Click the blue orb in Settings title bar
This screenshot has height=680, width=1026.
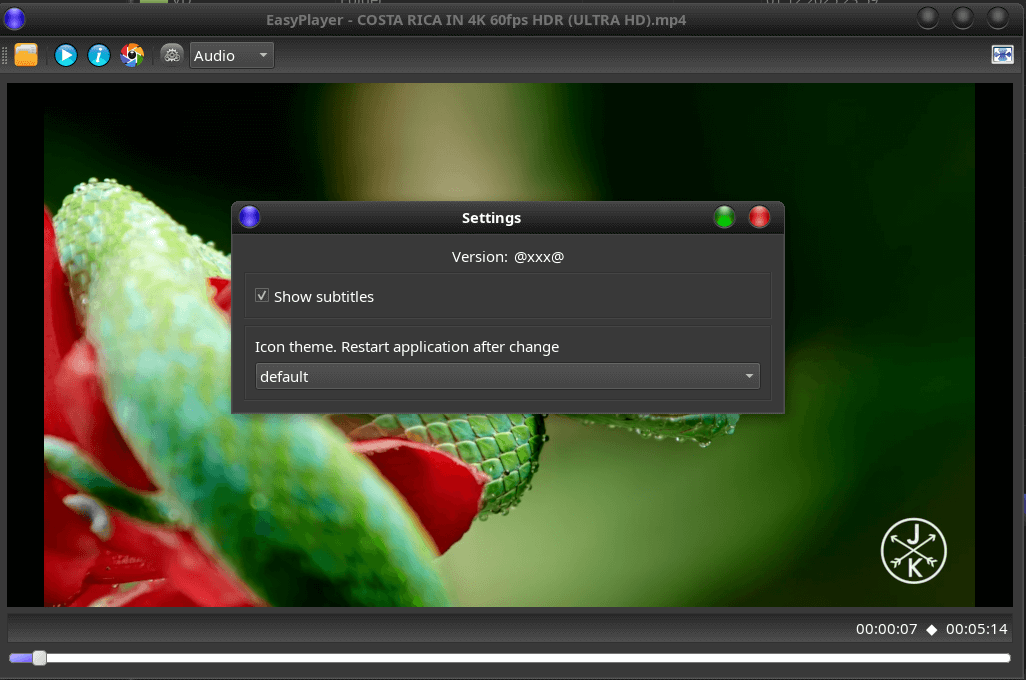[x=250, y=217]
